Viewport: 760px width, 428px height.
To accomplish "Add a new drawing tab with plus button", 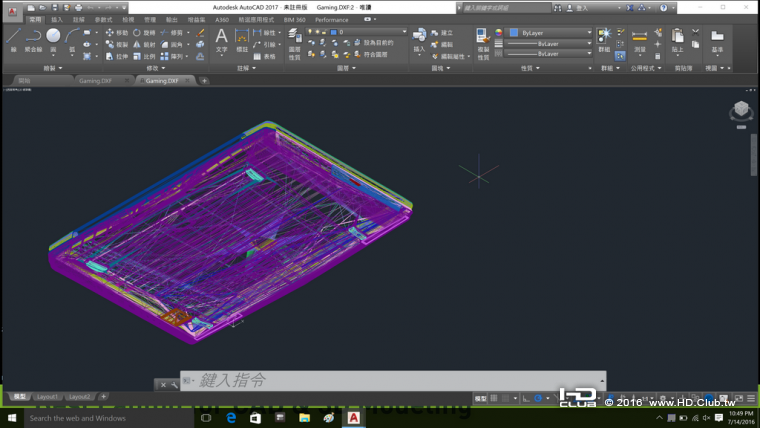I will tap(204, 80).
